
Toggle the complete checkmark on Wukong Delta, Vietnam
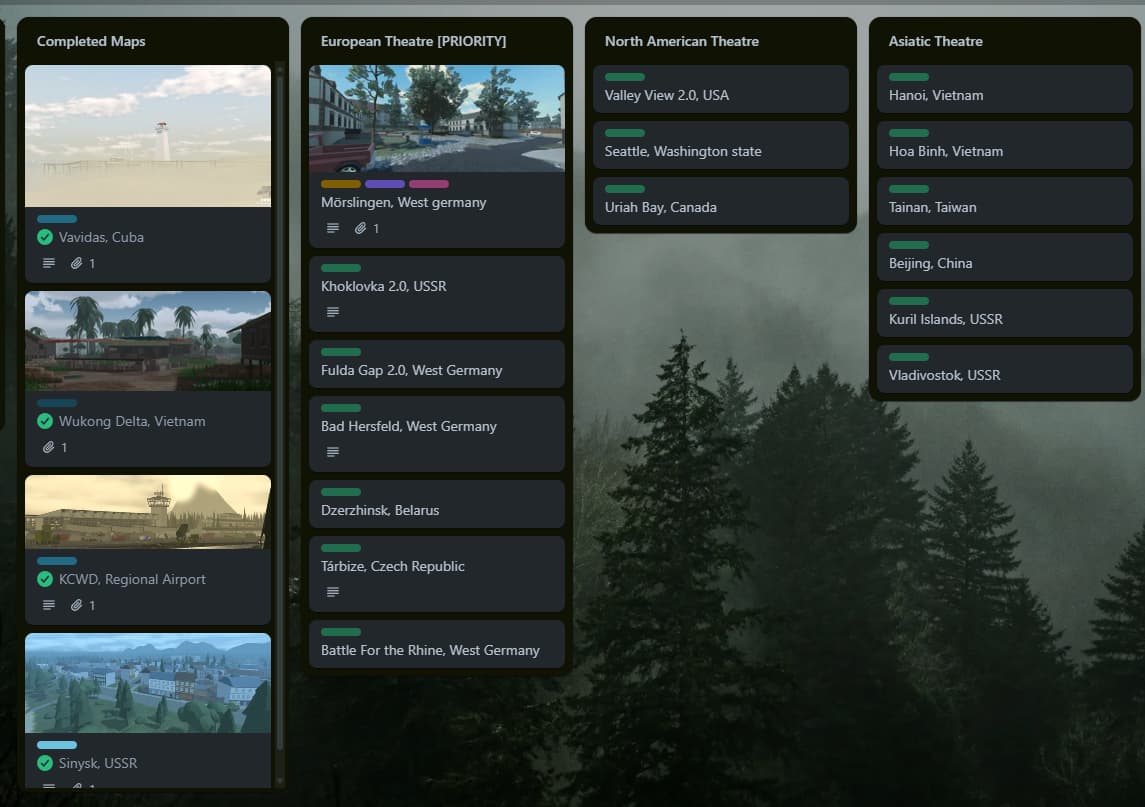point(45,421)
